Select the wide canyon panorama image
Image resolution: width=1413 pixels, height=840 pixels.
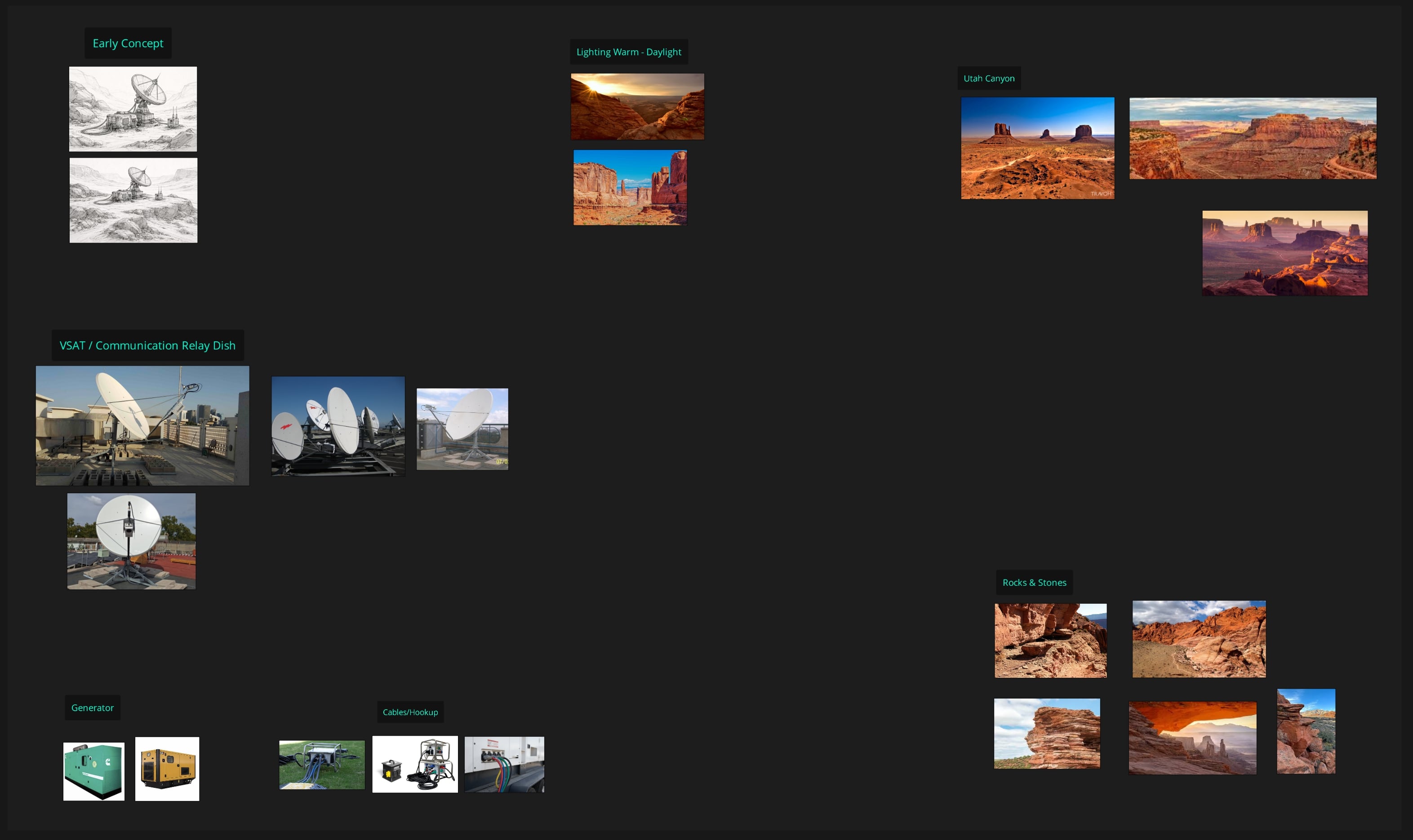1252,138
